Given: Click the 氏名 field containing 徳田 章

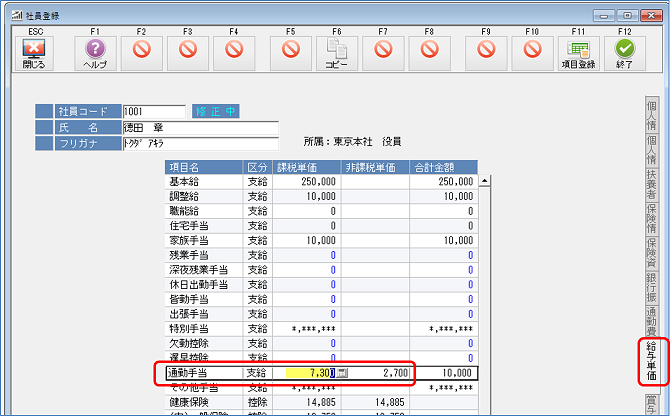Looking at the screenshot, I should (x=185, y=127).
